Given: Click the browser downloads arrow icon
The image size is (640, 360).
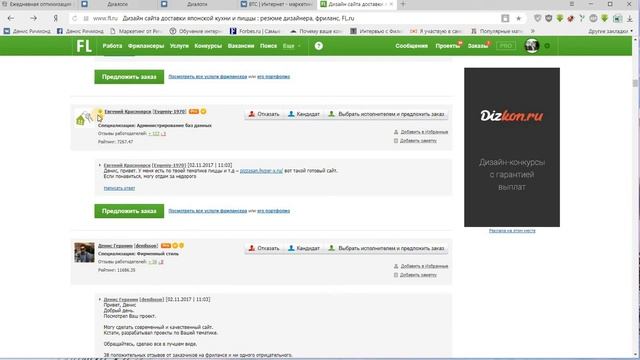Looking at the screenshot, I should pyautogui.click(x=630, y=18).
